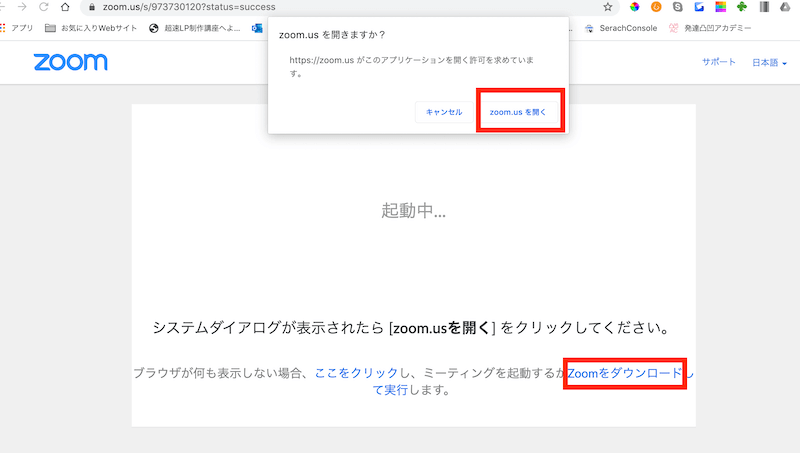Open the アプリ apps shortcut
Screen dimensions: 800x453
pos(17,28)
